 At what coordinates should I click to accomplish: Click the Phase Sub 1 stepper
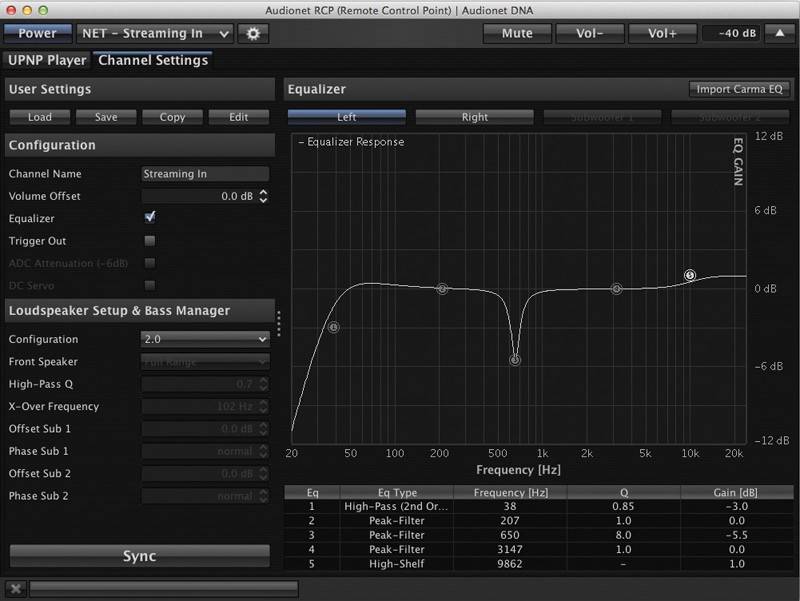coord(263,452)
